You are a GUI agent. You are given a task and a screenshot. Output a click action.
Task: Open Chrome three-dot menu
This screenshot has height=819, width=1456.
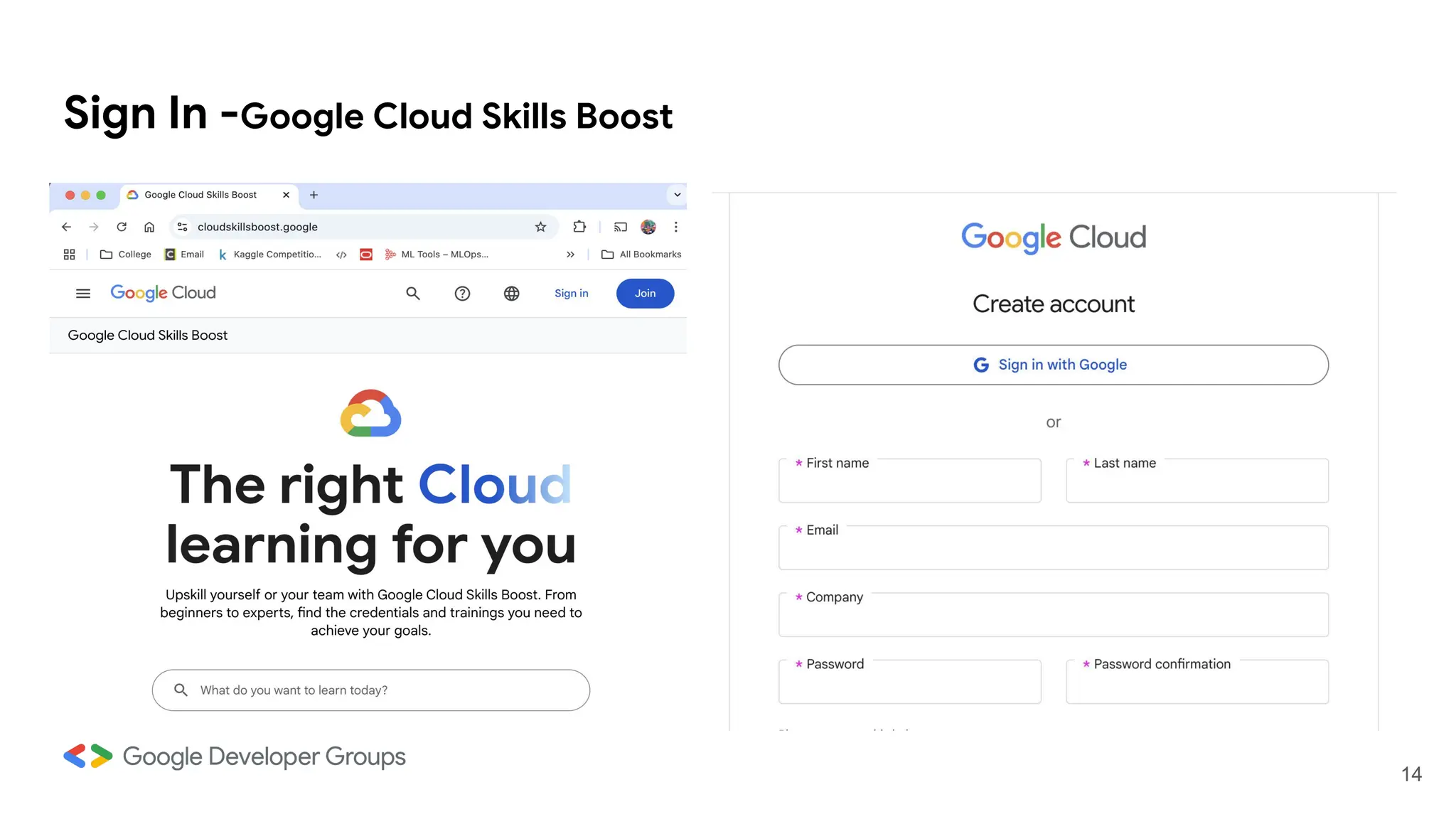click(675, 227)
